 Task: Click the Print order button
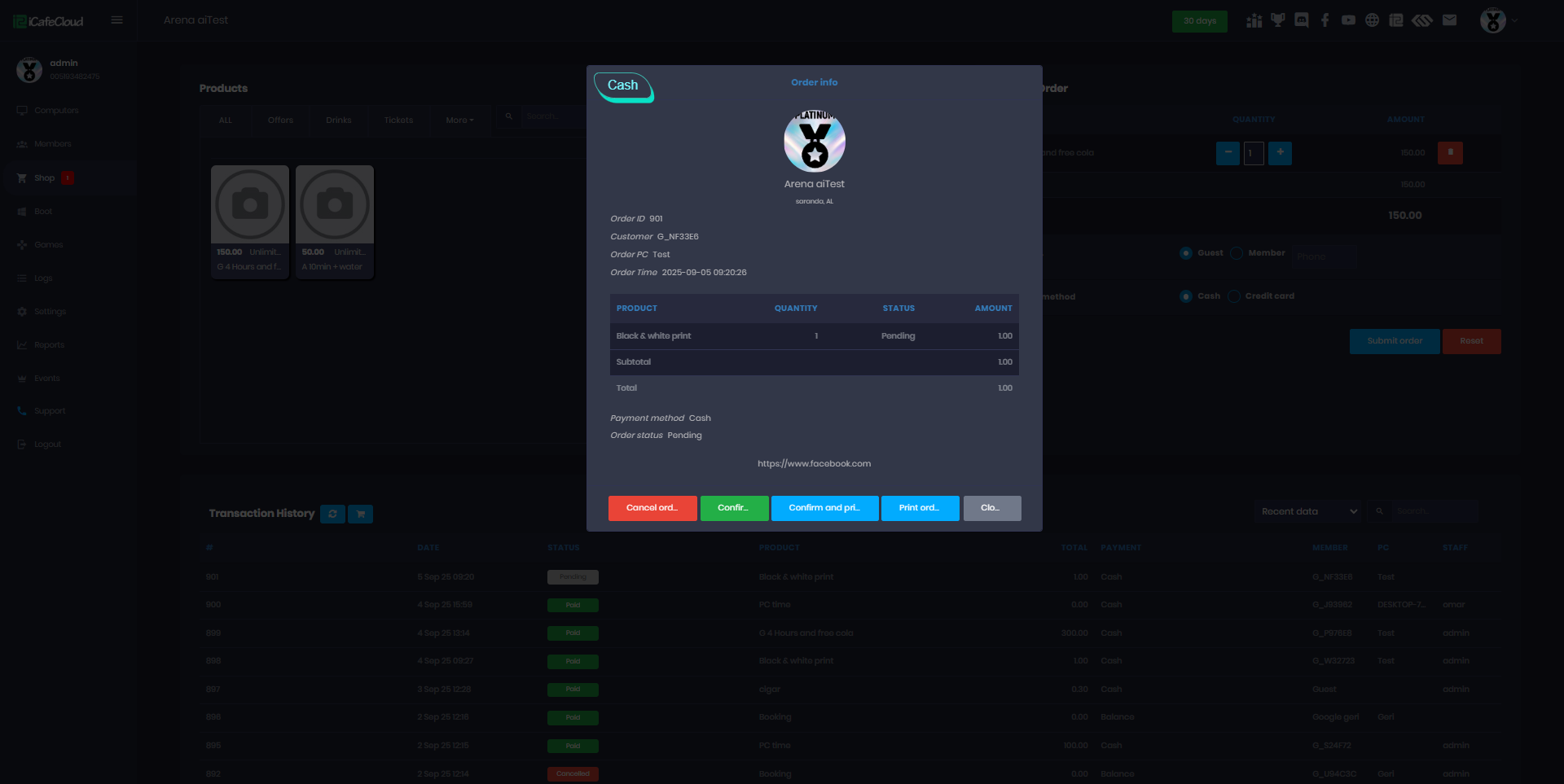tap(920, 508)
